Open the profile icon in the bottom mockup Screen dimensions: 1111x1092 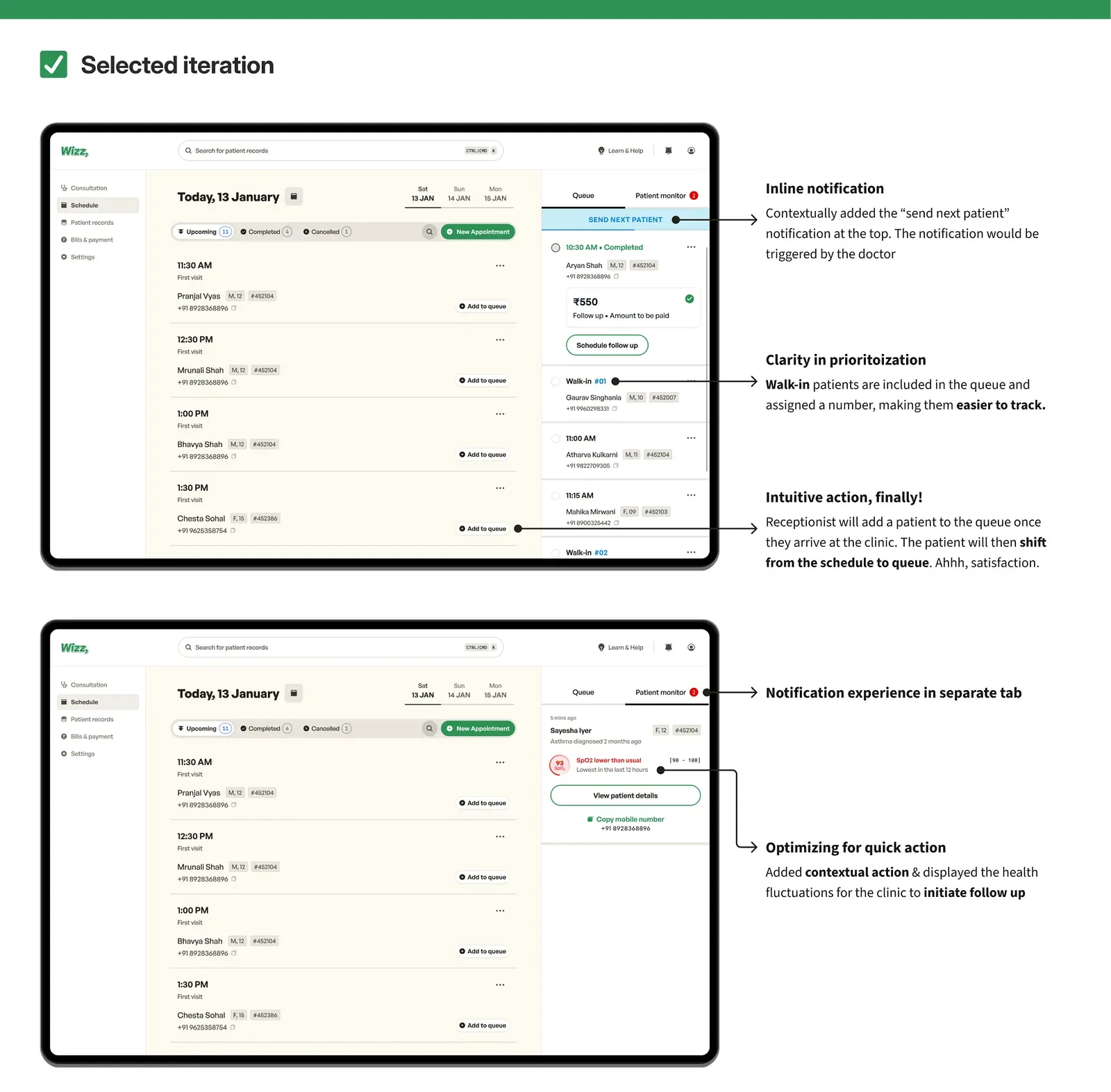pos(692,647)
